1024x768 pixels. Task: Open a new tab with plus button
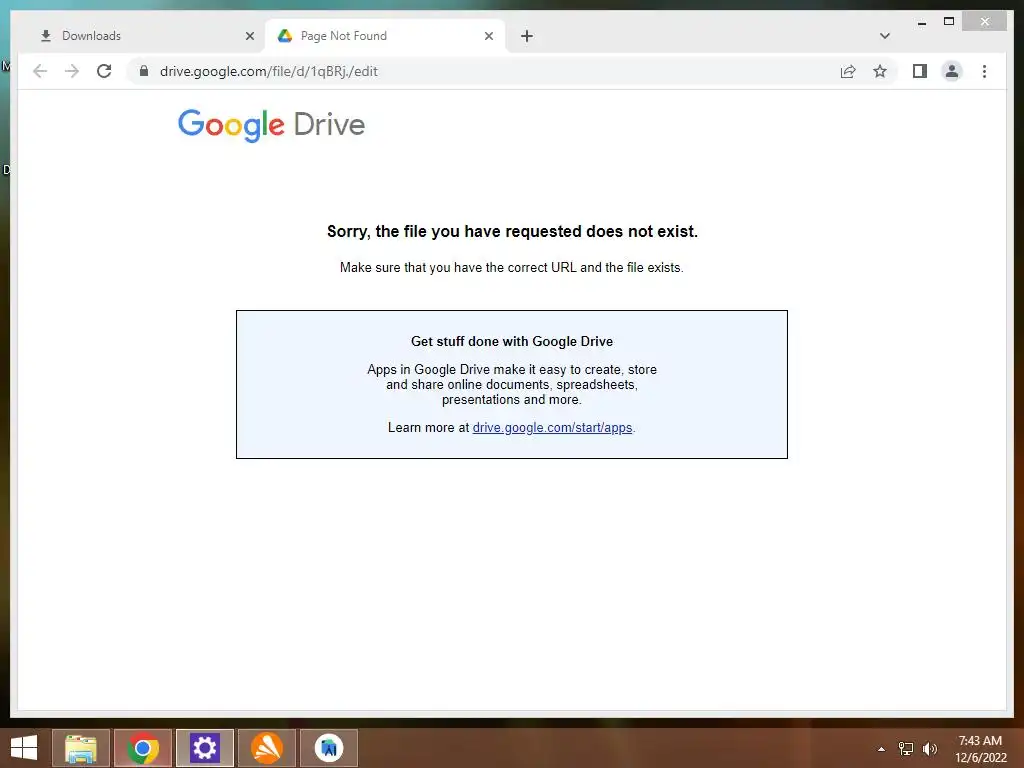click(x=527, y=36)
